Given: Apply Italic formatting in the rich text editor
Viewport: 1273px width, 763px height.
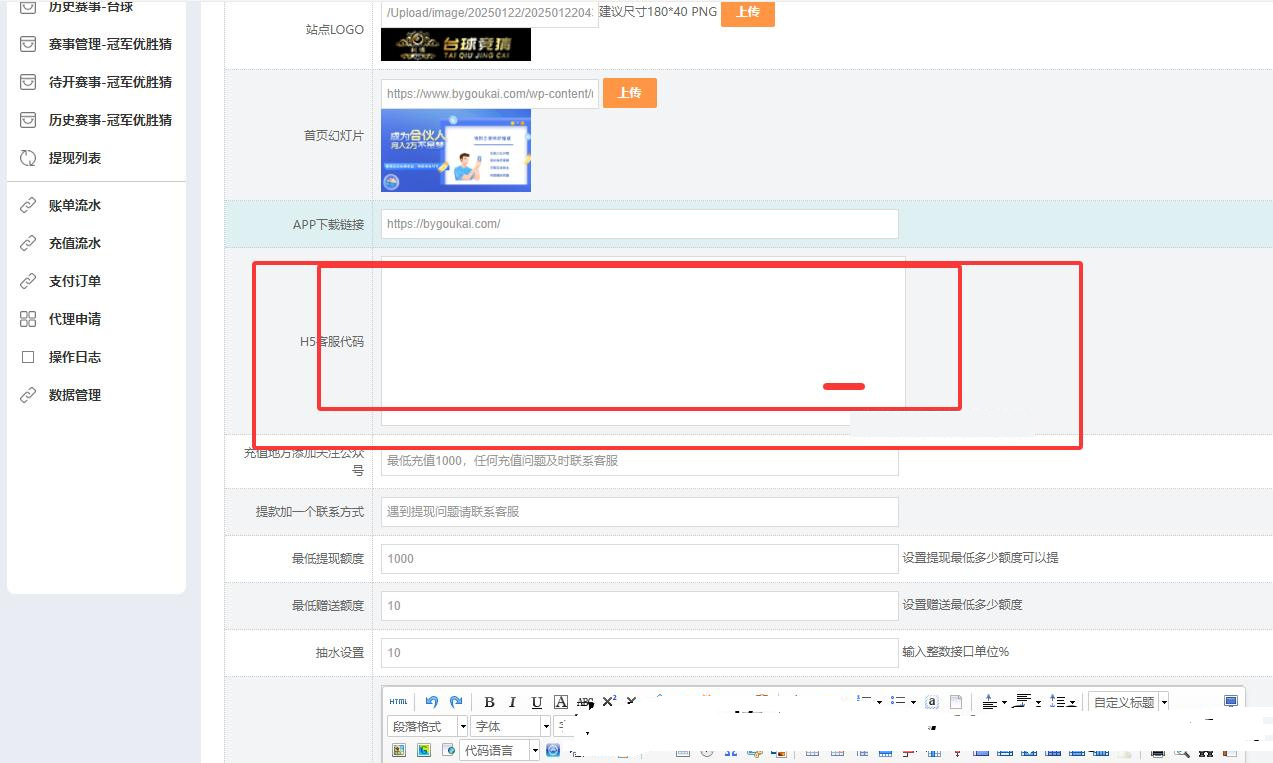Looking at the screenshot, I should [x=512, y=701].
